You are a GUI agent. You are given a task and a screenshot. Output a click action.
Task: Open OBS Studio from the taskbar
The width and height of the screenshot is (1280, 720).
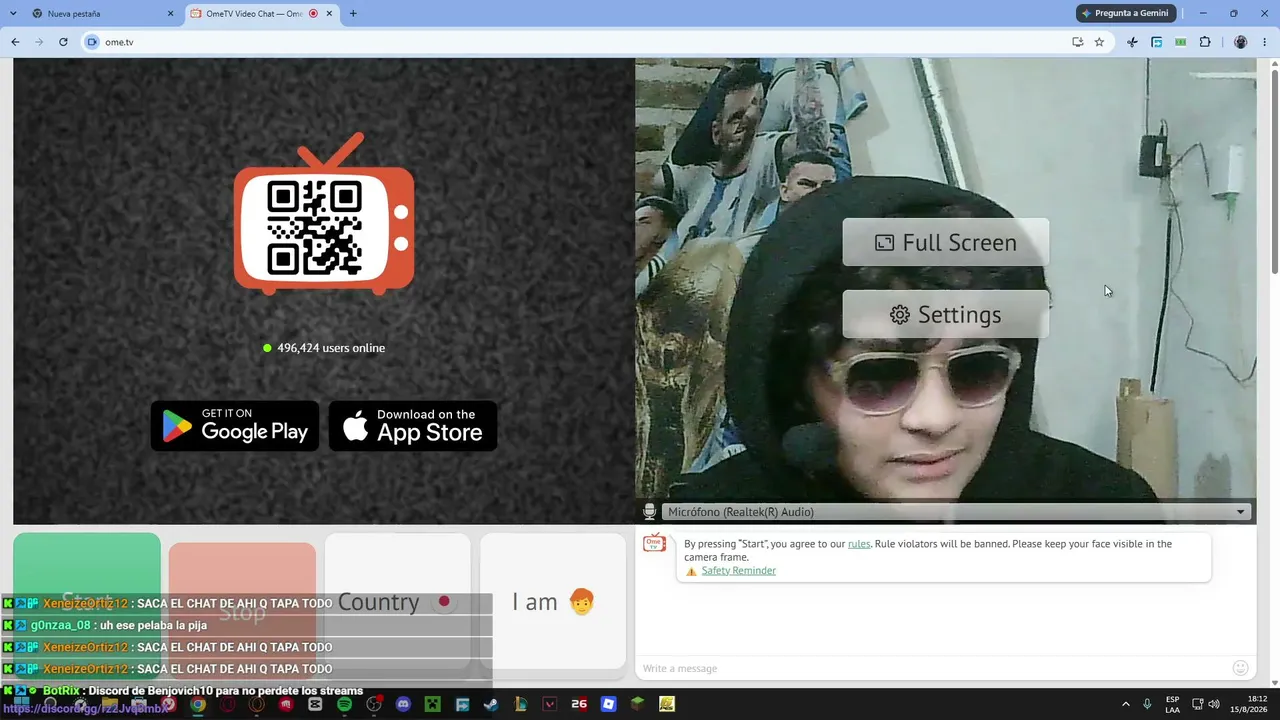click(x=374, y=704)
